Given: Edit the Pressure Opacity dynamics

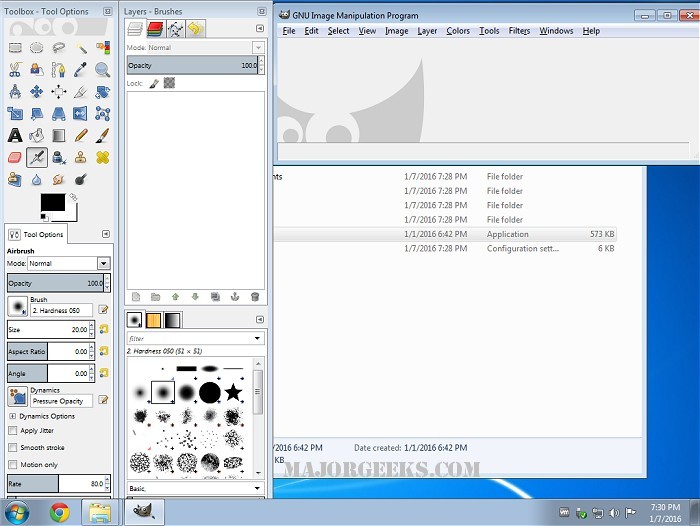Looking at the screenshot, I should (103, 400).
